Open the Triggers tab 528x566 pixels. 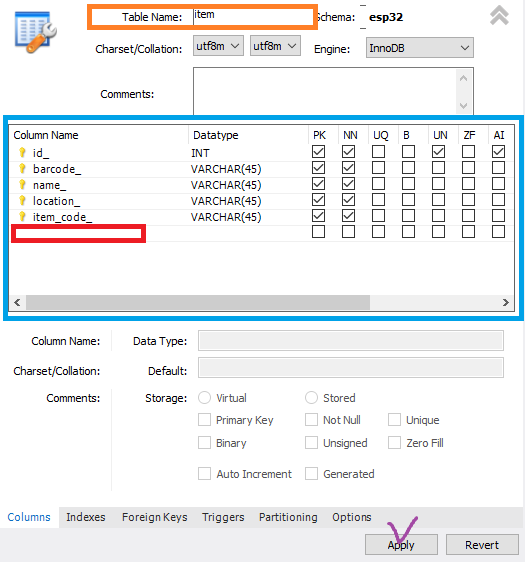point(223,518)
